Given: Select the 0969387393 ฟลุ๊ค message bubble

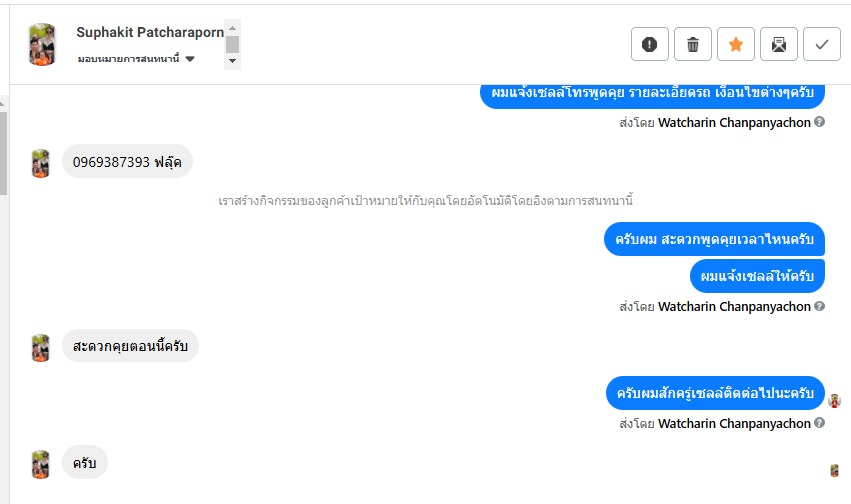Looking at the screenshot, I should pos(127,162).
